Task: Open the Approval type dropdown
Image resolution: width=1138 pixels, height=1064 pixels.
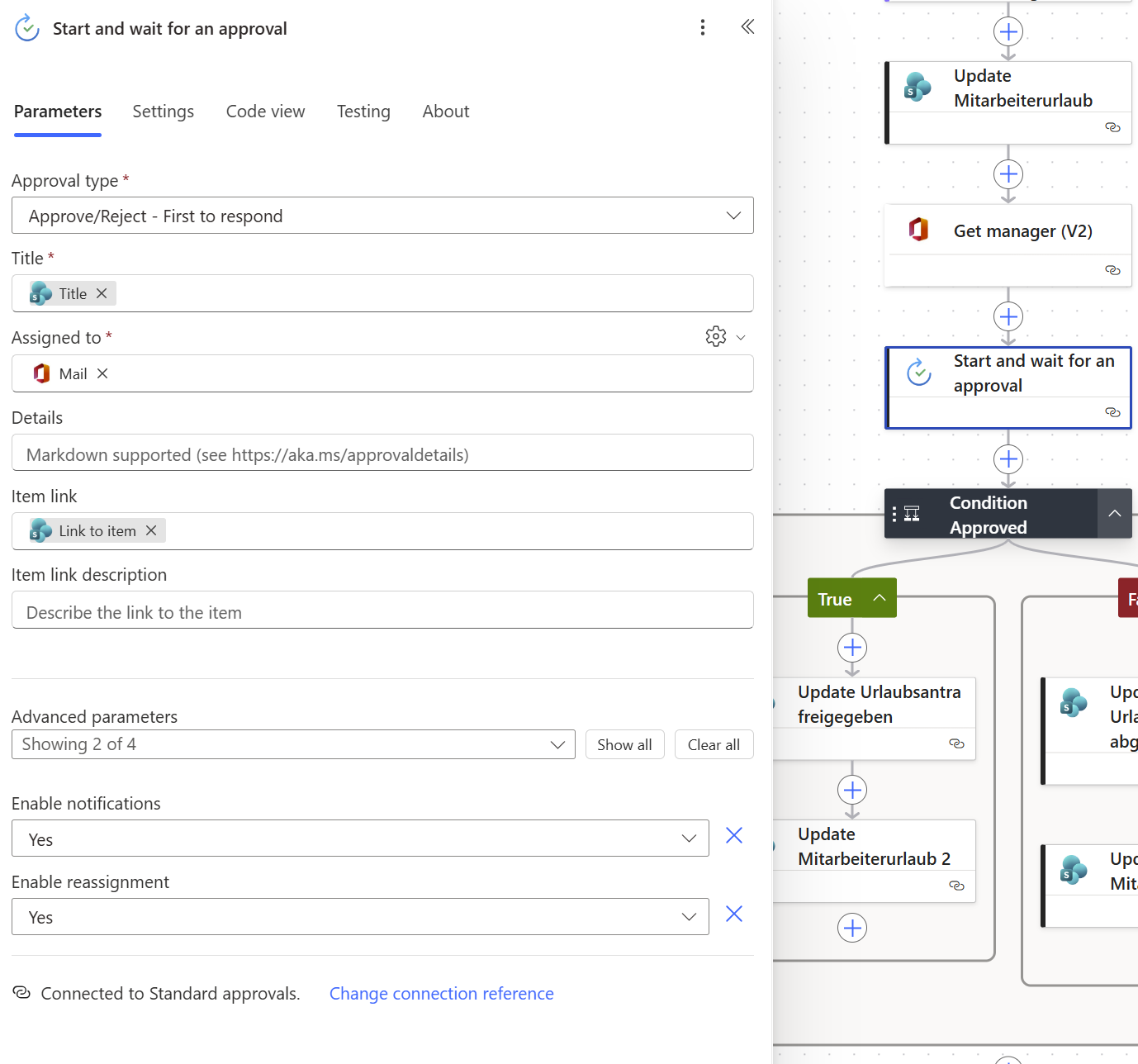Action: tap(732, 216)
